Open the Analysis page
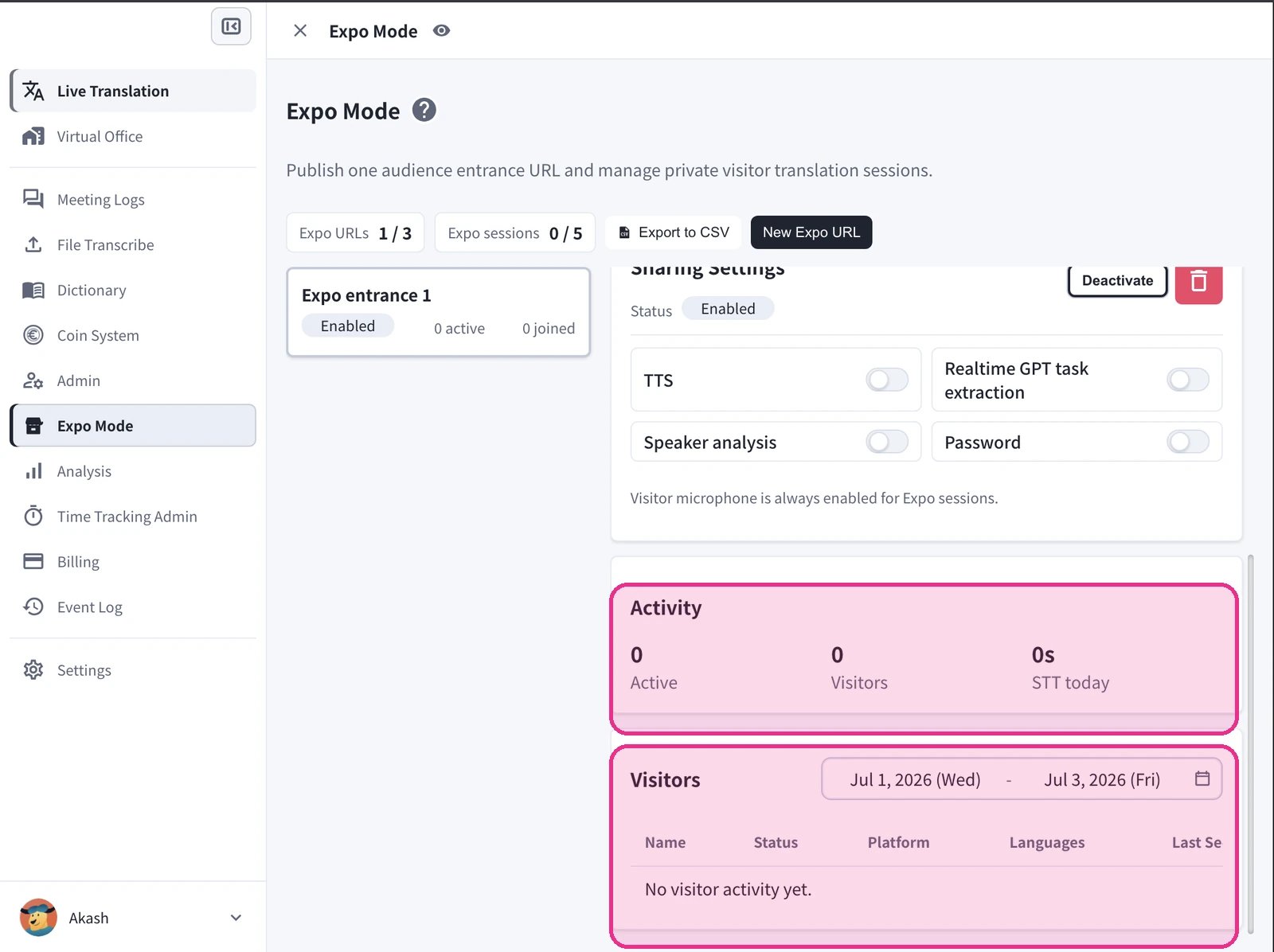1274x952 pixels. click(x=133, y=471)
